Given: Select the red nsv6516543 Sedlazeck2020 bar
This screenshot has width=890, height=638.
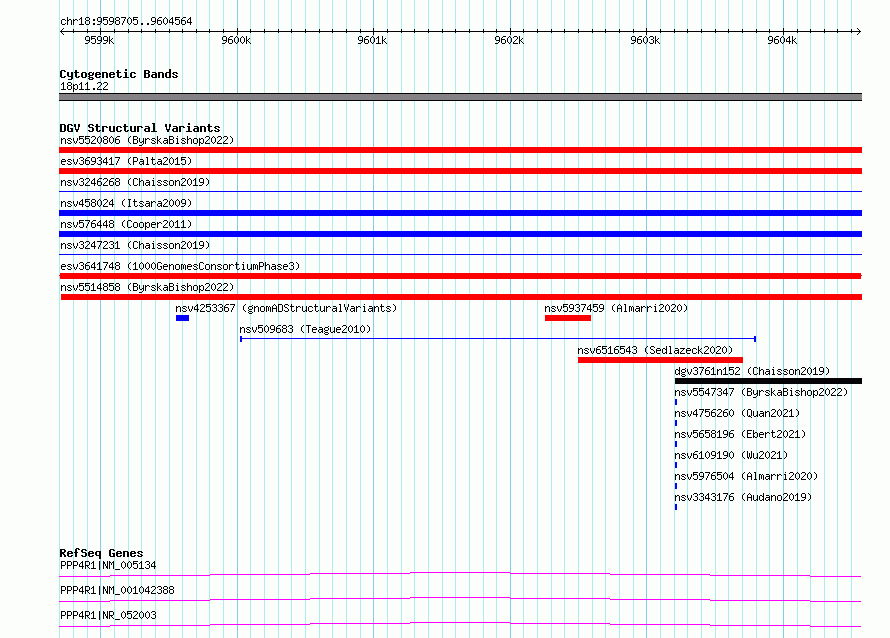Looking at the screenshot, I should point(660,360).
